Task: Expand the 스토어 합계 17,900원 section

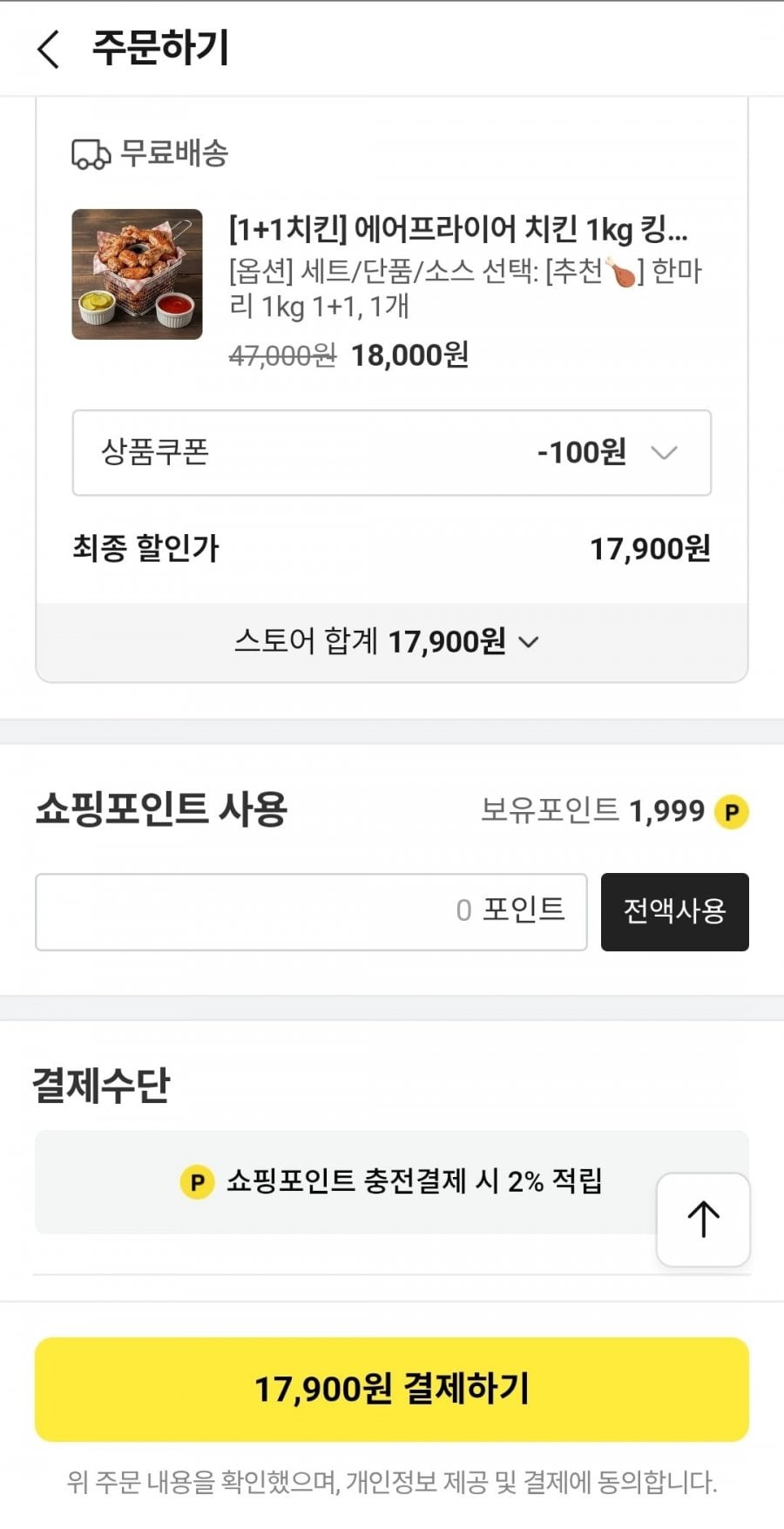Action: pos(387,642)
